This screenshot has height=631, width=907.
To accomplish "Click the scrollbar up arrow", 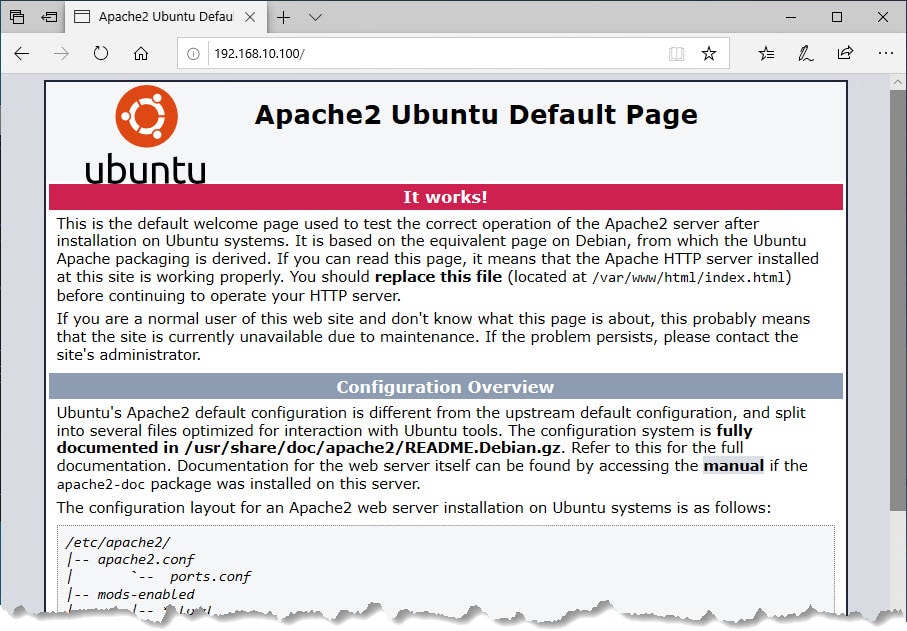I will coord(898,82).
